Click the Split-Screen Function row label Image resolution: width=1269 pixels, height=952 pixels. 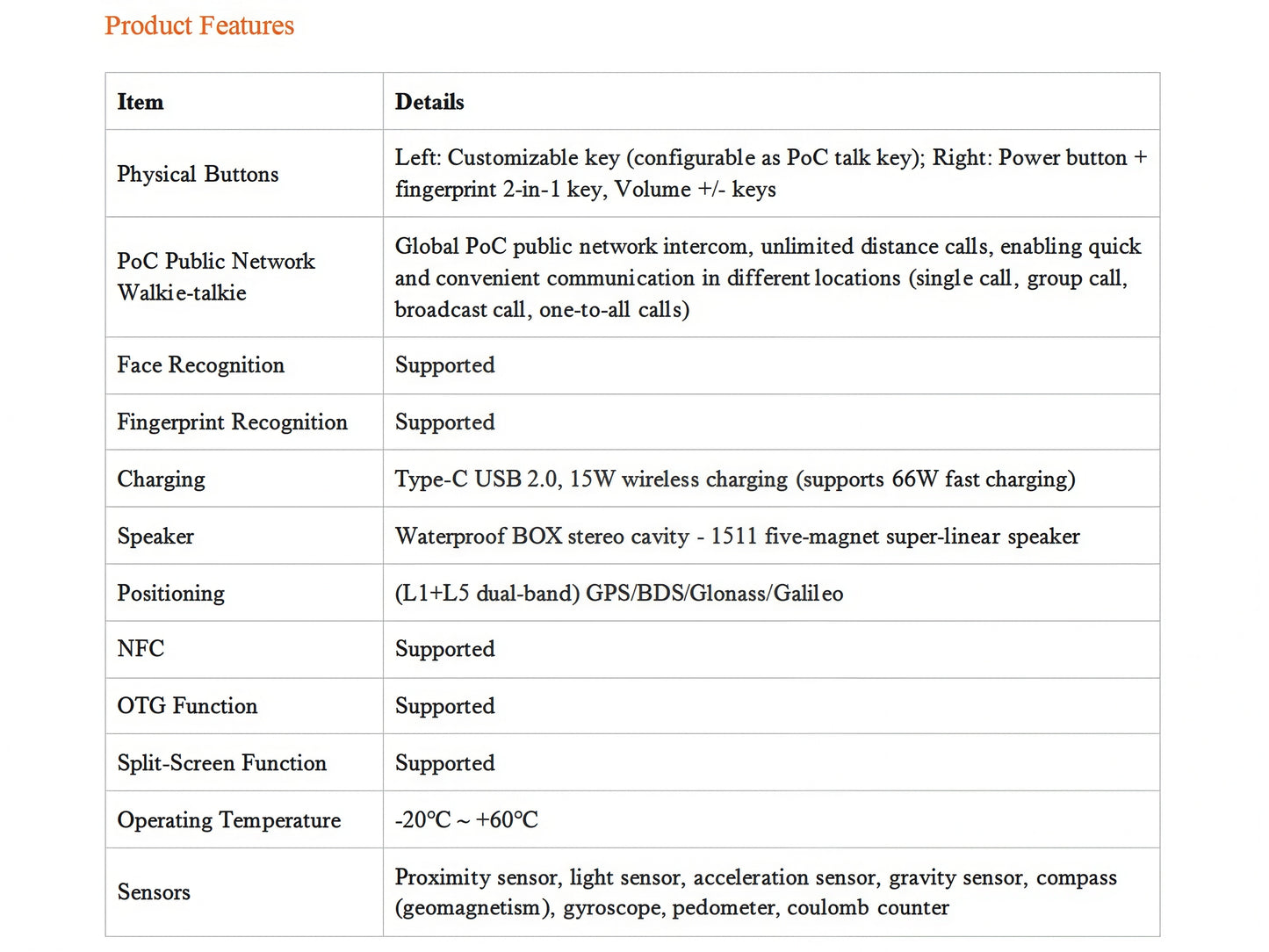point(222,763)
